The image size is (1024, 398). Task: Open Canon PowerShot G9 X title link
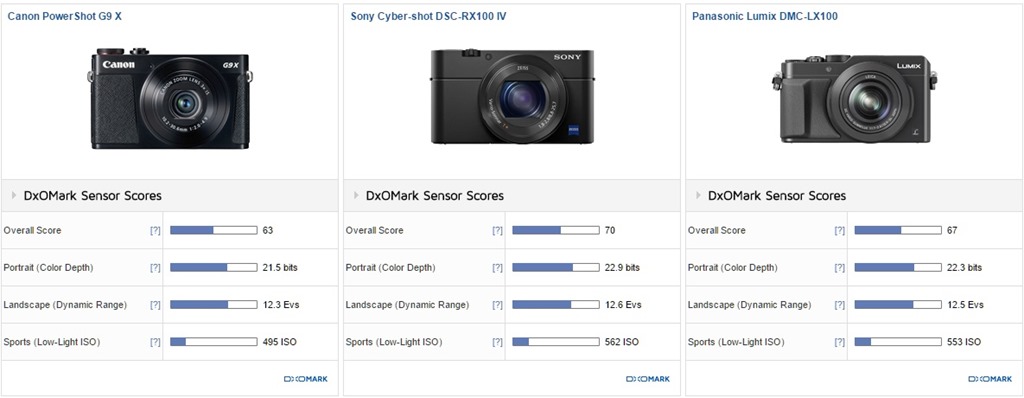pyautogui.click(x=65, y=16)
